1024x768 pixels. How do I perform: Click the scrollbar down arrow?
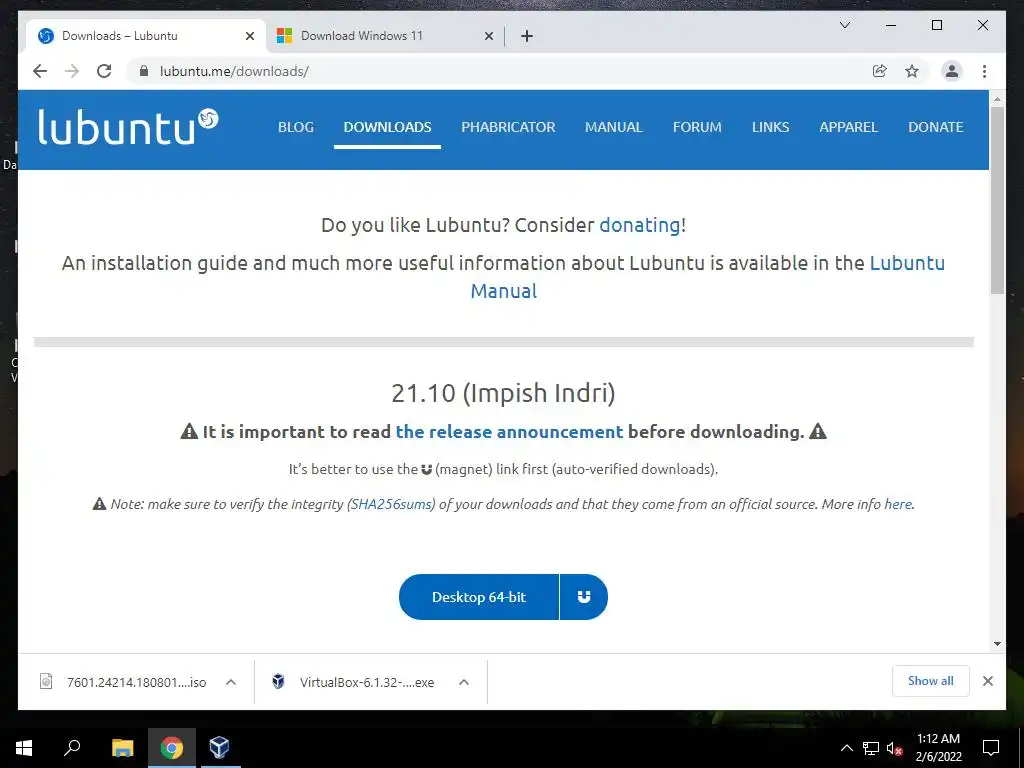pos(997,644)
